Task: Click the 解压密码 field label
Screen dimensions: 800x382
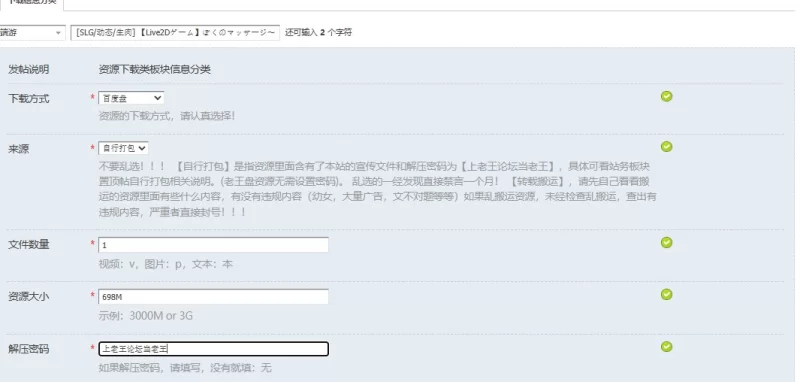Action: 29,349
